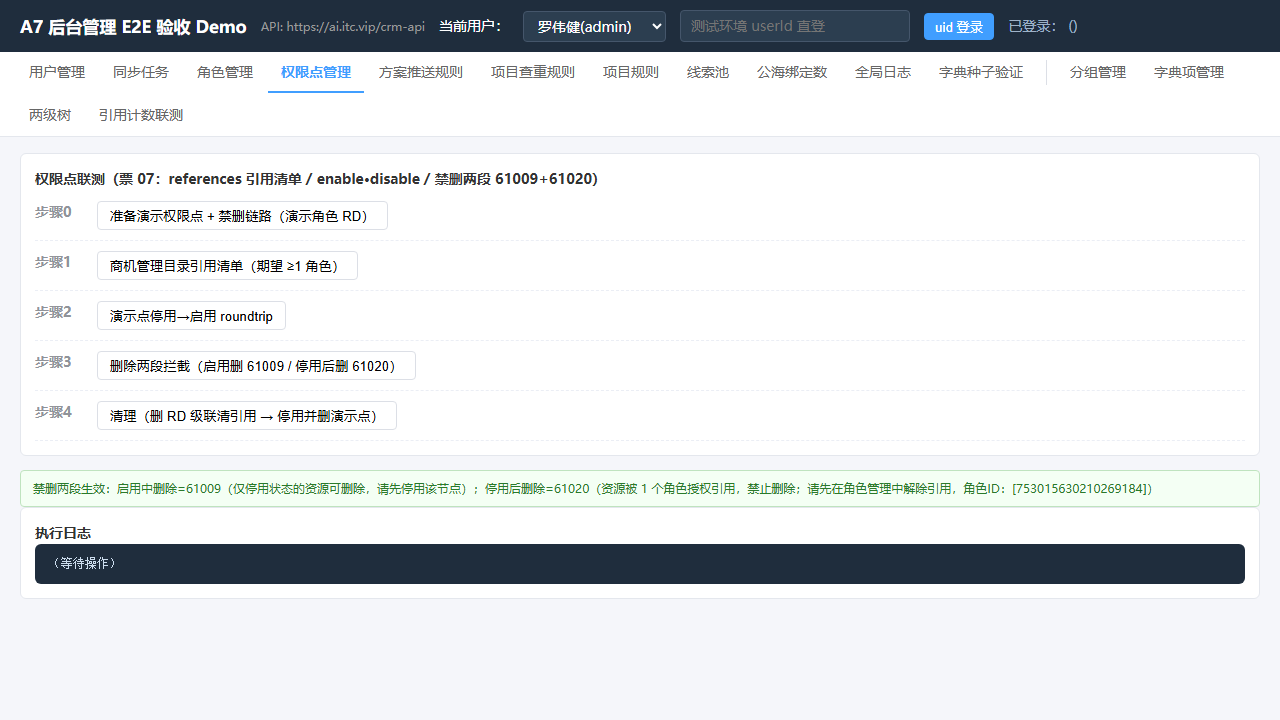
Task: Click 商机管理目录引用清单 step button
Action: click(x=227, y=266)
